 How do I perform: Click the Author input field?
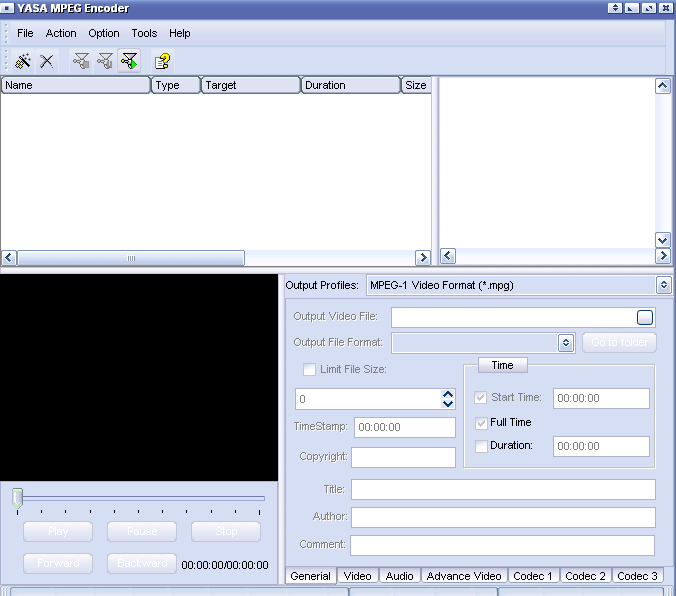[504, 517]
